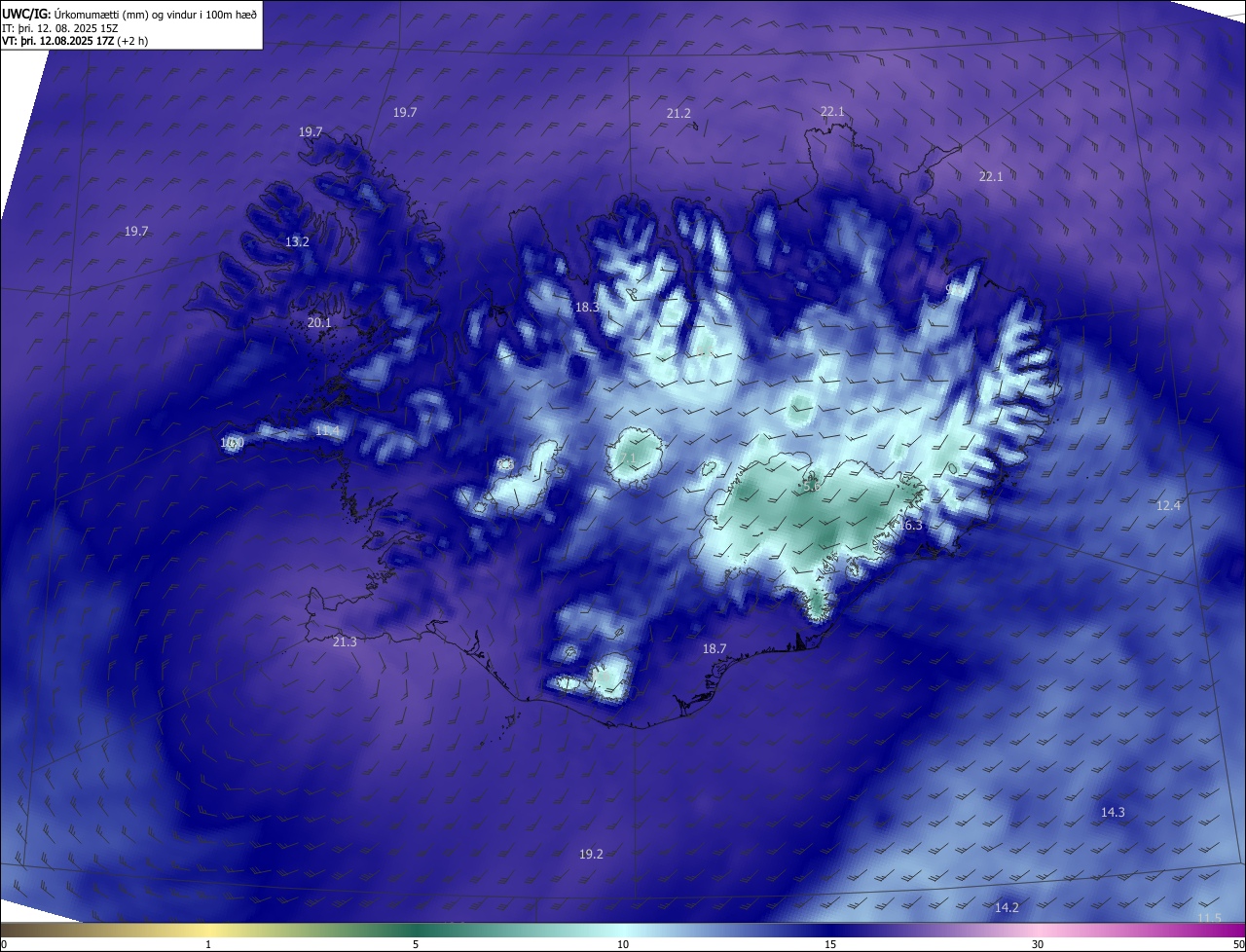Click the 'IT: þri. 12. 08. 2025 15Z' line
Viewport: 1246px width, 952px height.
pyautogui.click(x=60, y=28)
